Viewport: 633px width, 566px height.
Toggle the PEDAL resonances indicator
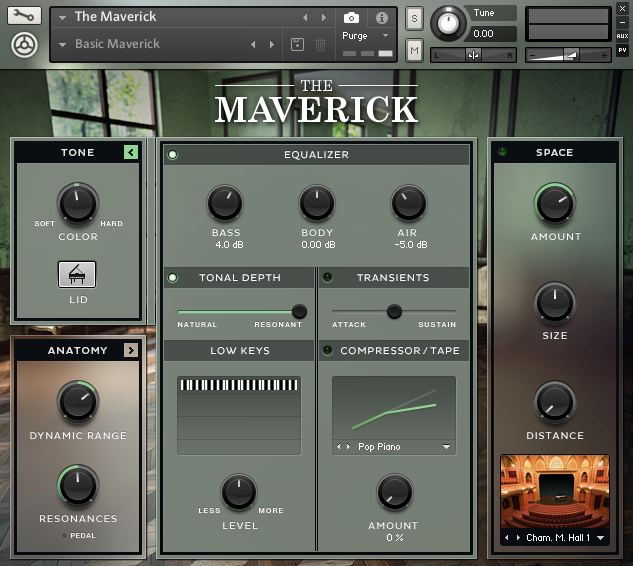pyautogui.click(x=64, y=536)
